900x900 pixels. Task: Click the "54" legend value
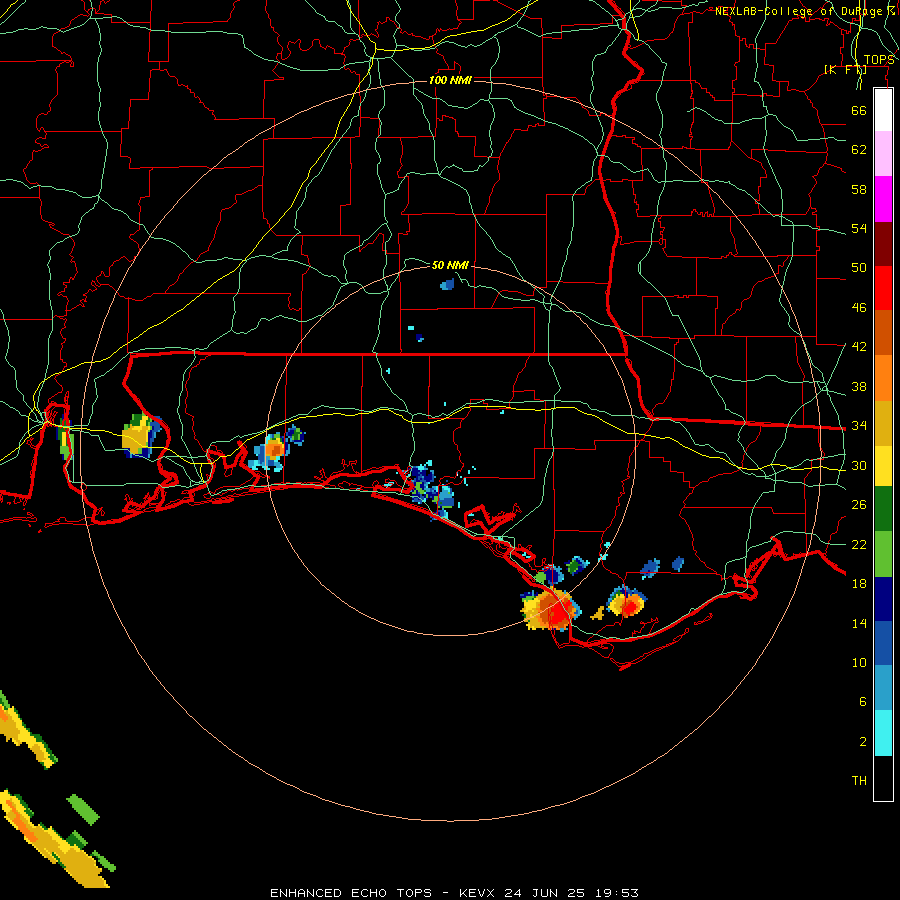pos(859,228)
